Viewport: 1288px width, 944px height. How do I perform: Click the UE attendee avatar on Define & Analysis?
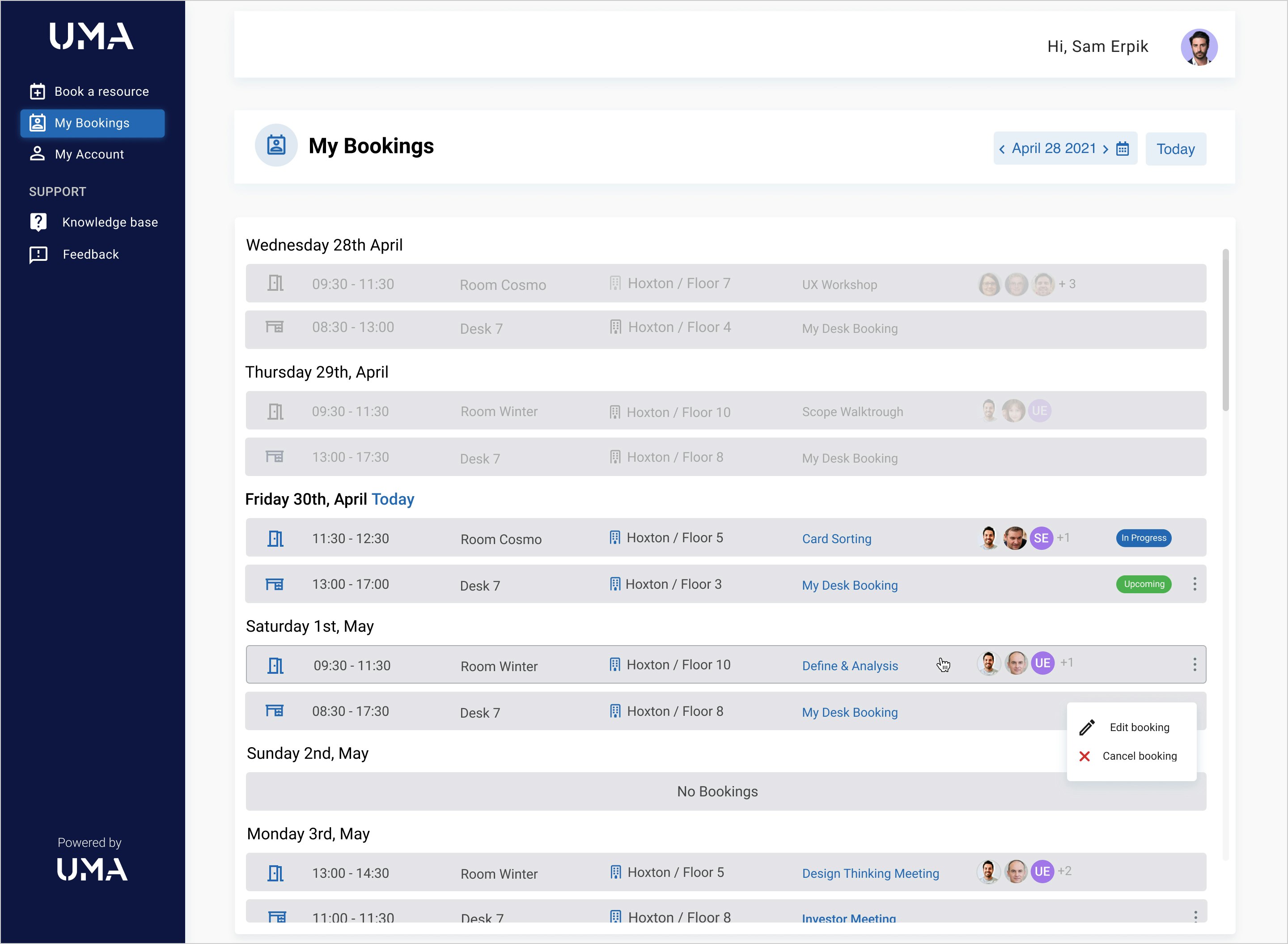point(1042,663)
